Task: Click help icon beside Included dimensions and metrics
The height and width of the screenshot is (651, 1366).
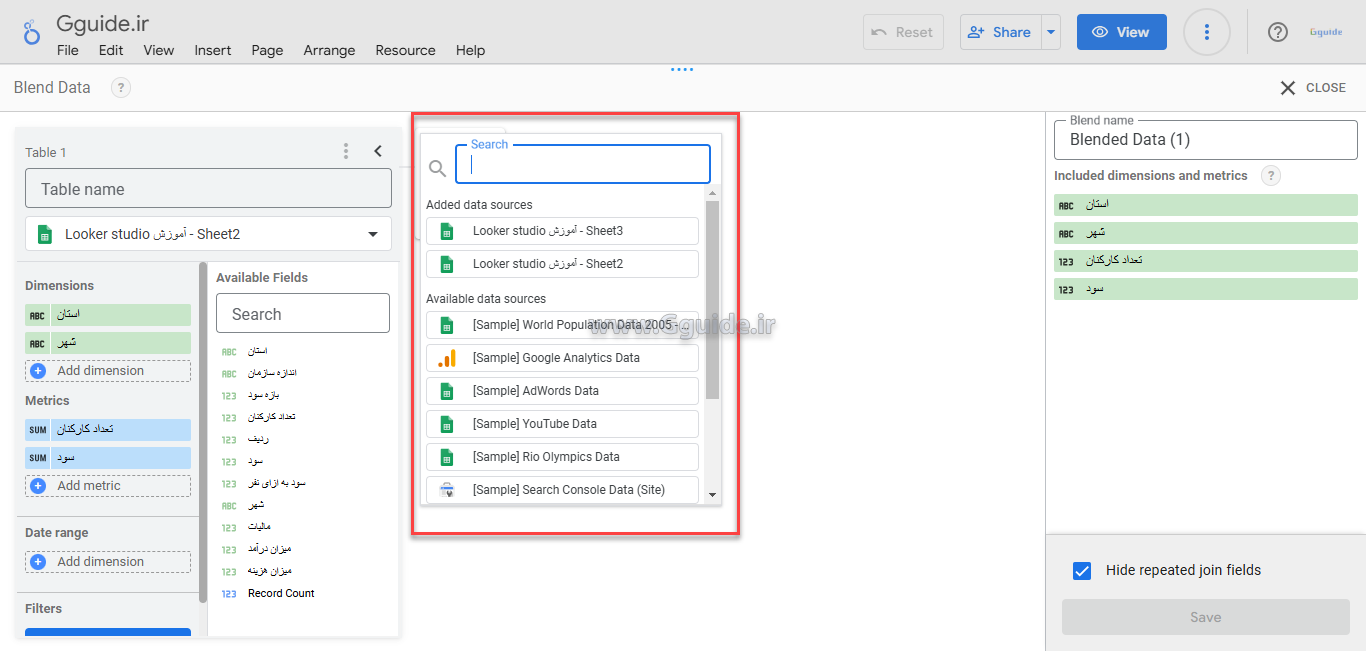Action: point(1270,176)
